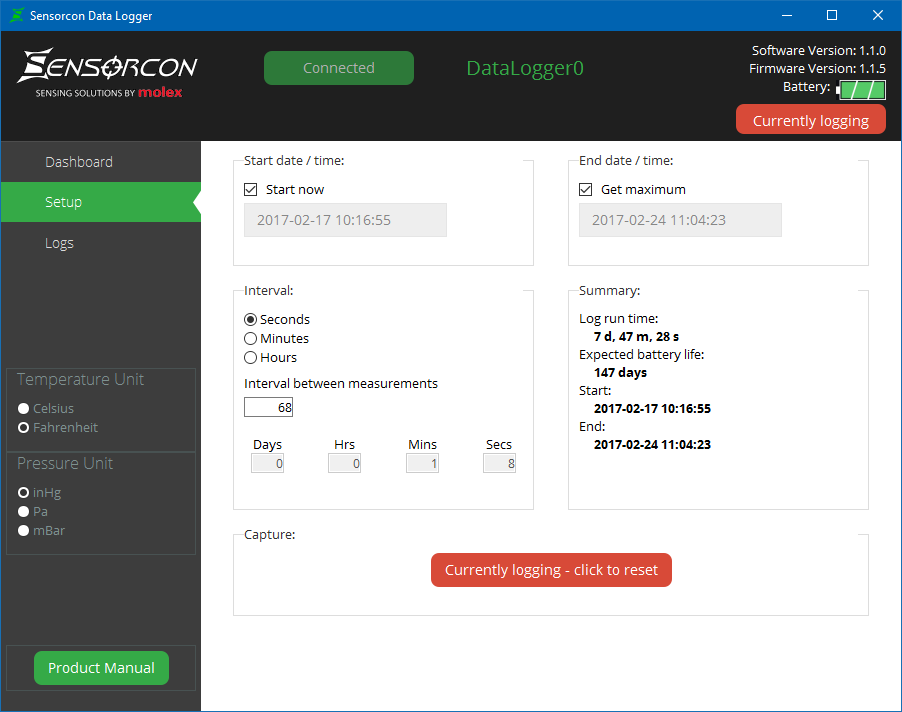Click the Mins value field
902x712 pixels.
tap(422, 464)
